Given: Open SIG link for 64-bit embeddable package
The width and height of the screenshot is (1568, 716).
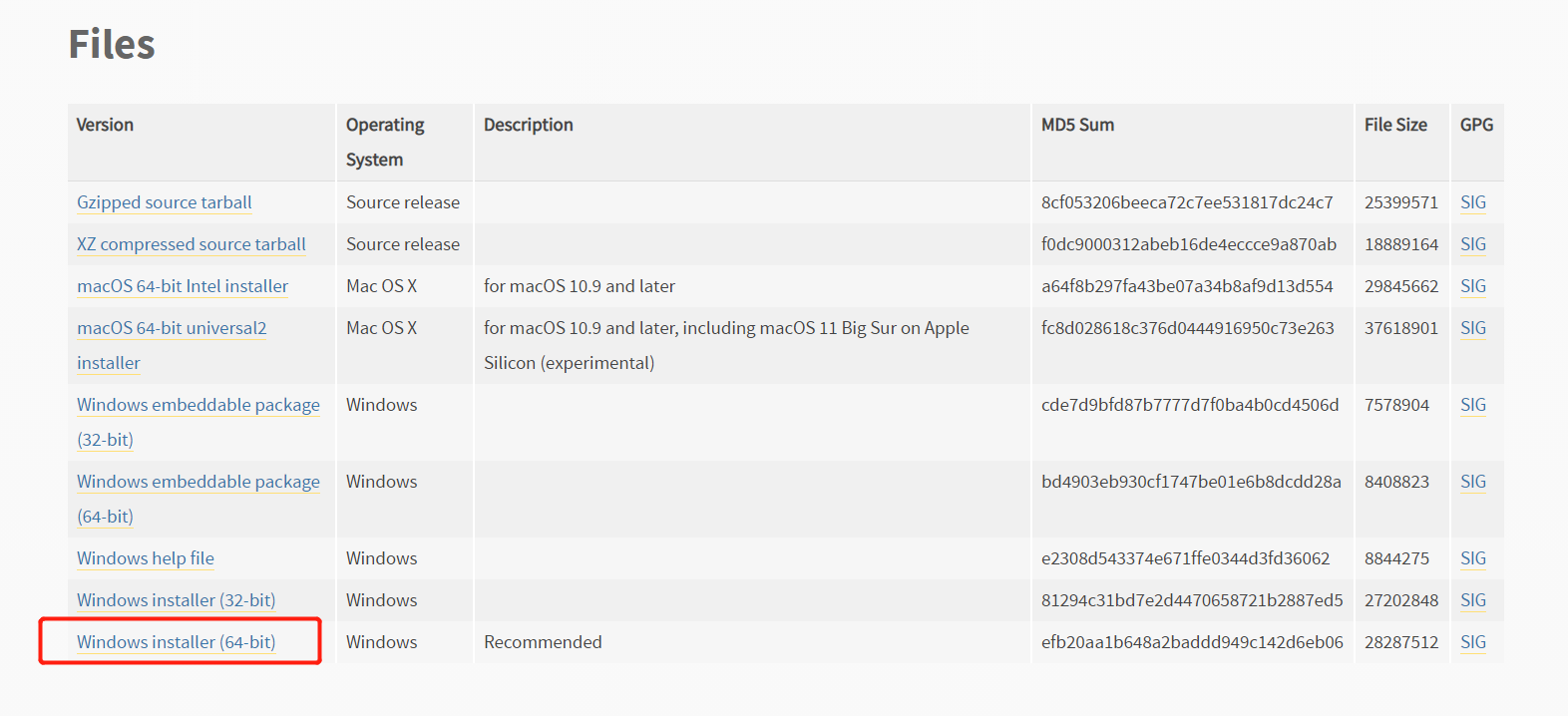Looking at the screenshot, I should click(1473, 482).
